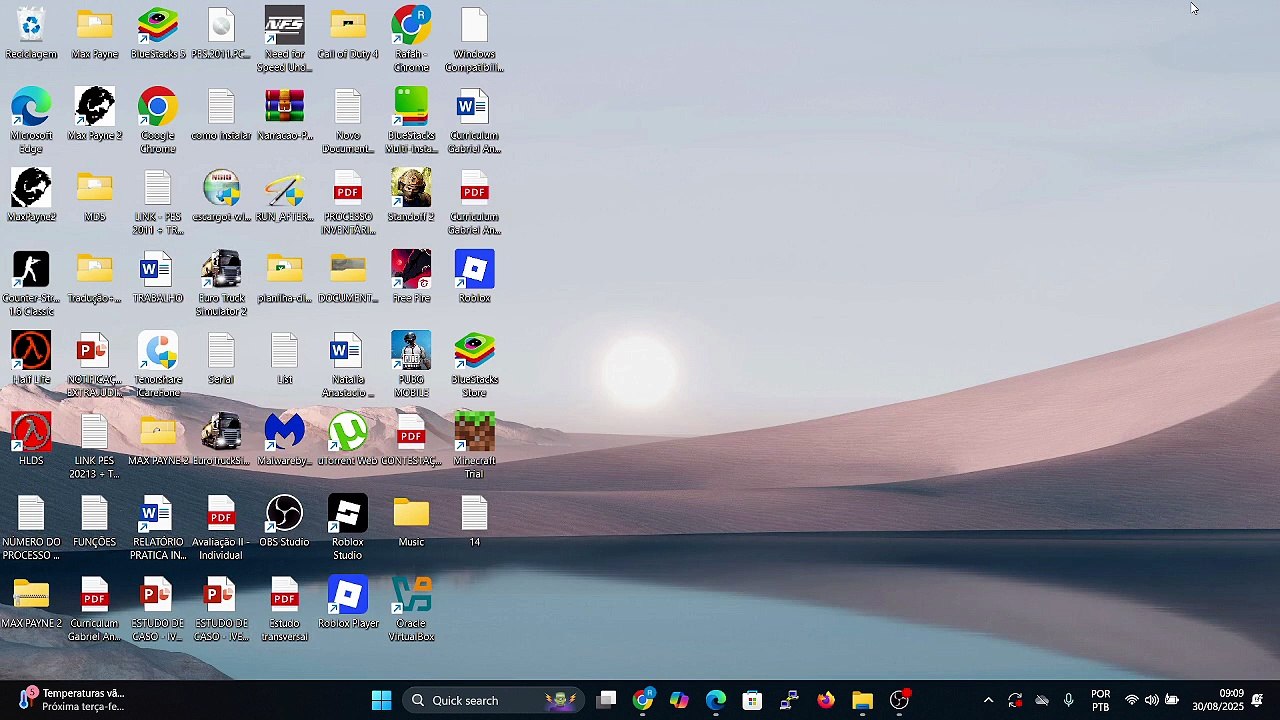
Task: Select the HLDS shortcut icon
Action: point(31,440)
